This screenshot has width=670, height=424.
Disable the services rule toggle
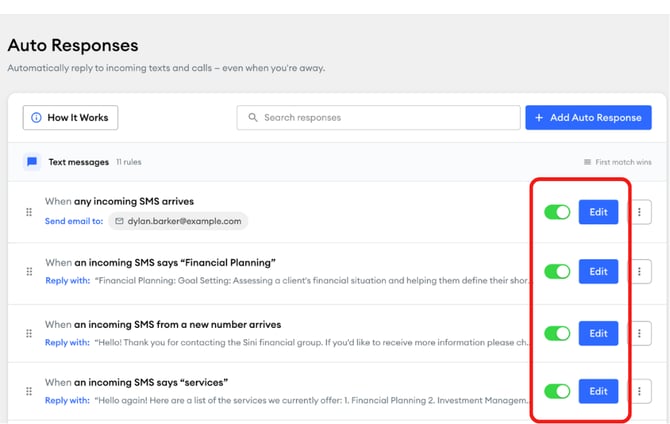pyautogui.click(x=557, y=391)
